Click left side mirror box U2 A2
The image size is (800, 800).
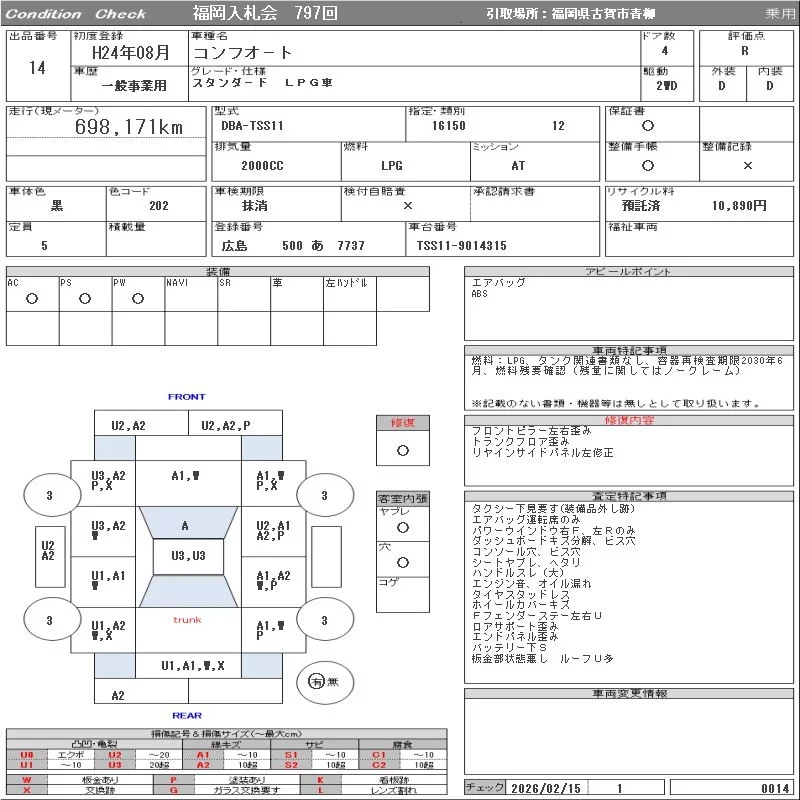coord(47,551)
